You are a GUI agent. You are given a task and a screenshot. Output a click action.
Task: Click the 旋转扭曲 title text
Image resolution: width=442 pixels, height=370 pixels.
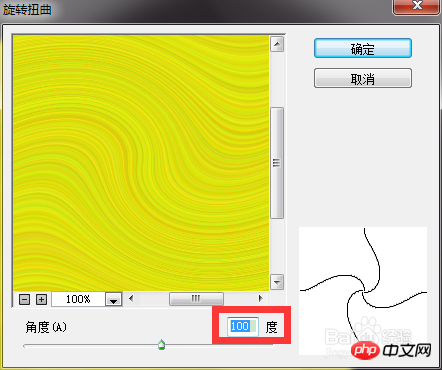click(27, 10)
